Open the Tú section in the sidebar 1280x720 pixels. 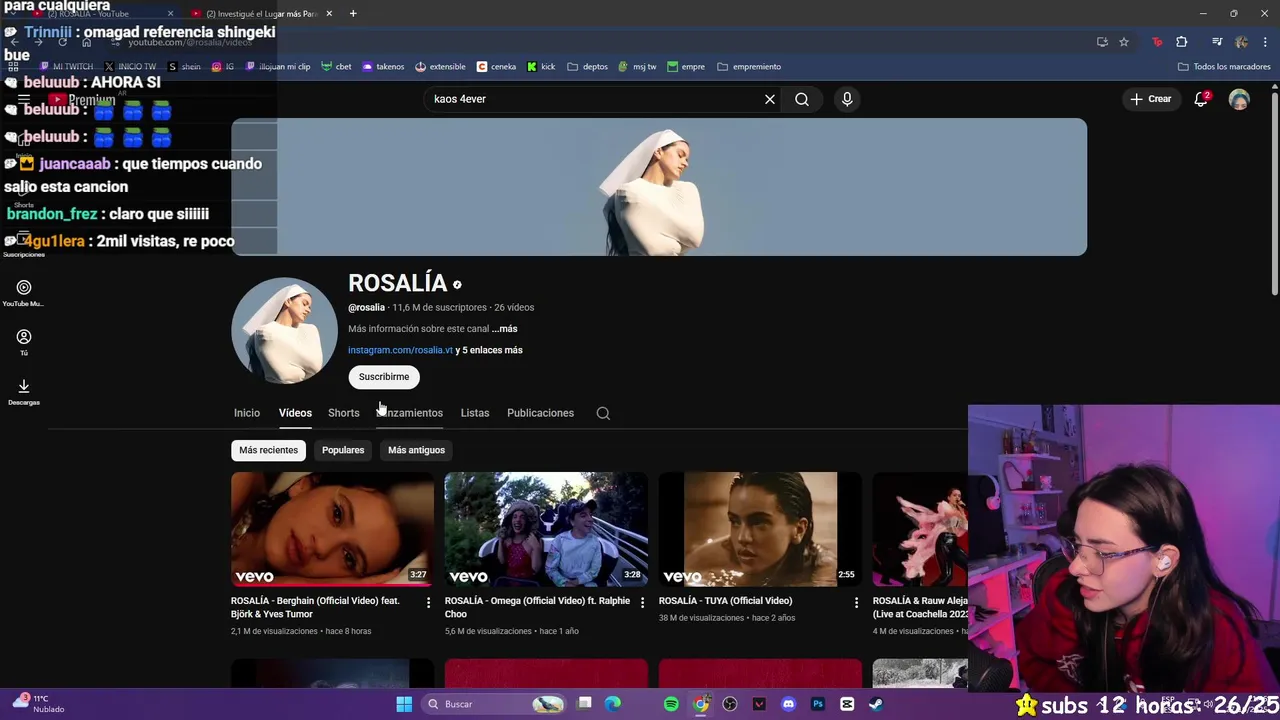(x=24, y=342)
